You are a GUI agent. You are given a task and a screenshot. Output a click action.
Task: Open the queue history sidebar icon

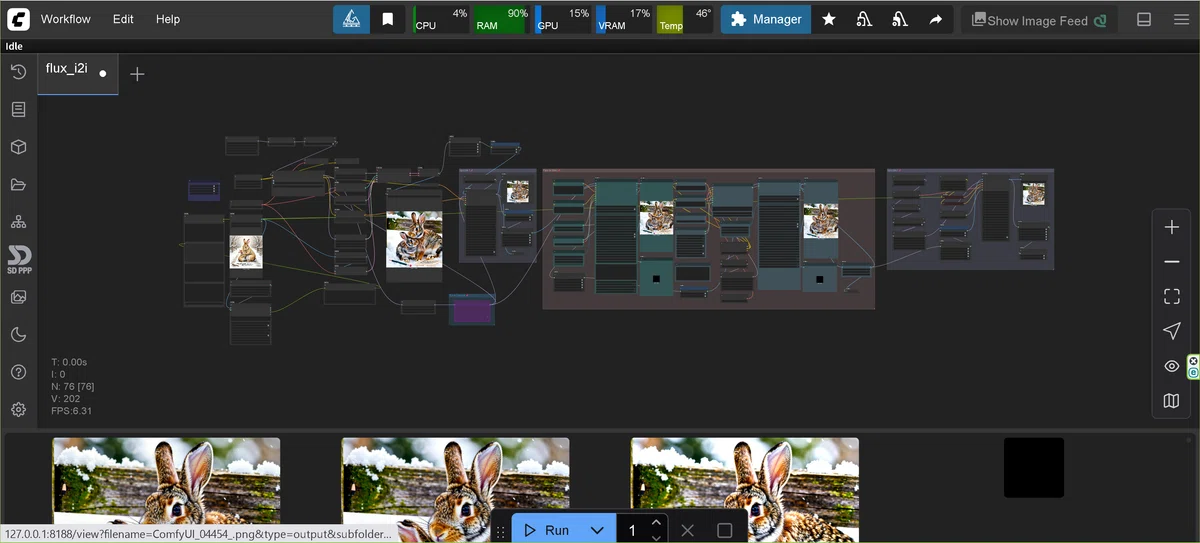coord(18,72)
